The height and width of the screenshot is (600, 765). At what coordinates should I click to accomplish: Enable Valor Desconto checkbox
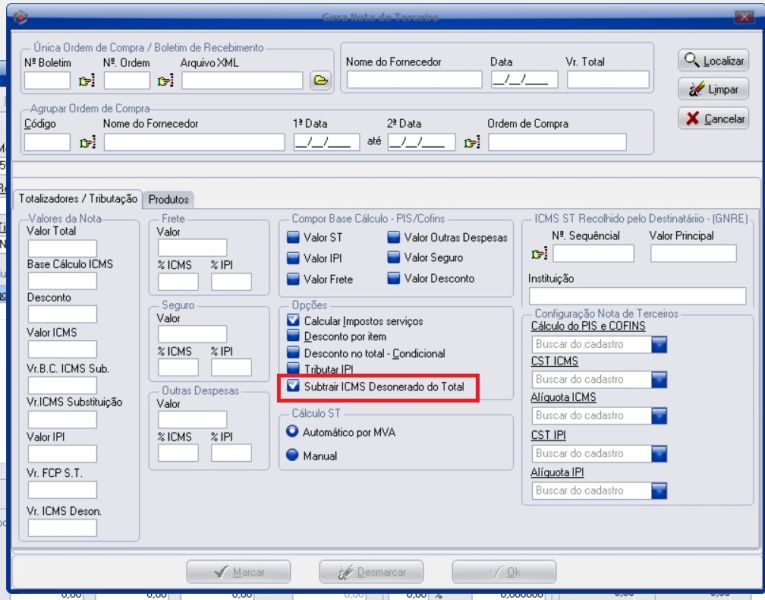coord(393,279)
